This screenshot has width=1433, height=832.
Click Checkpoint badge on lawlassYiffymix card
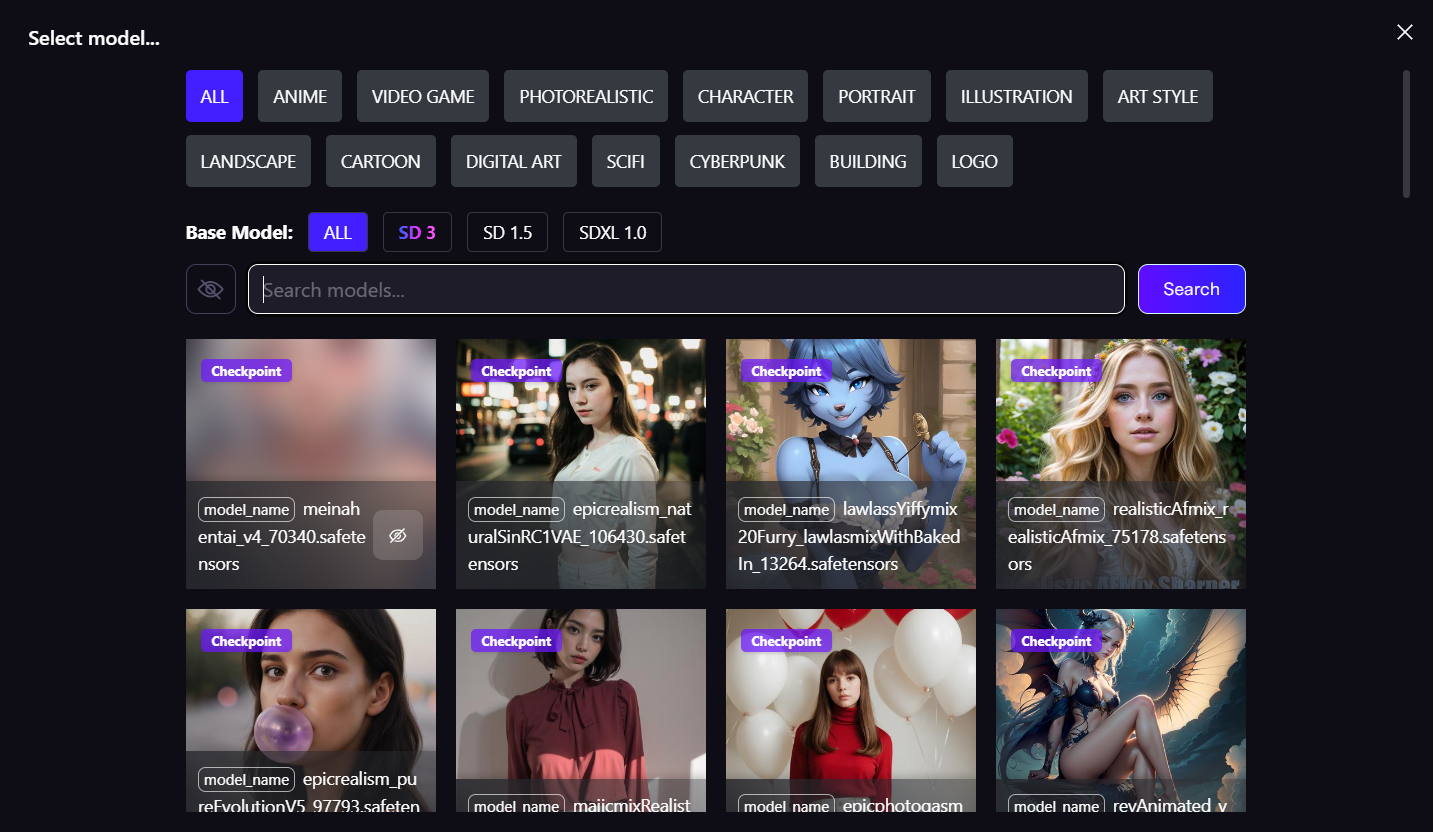tap(786, 371)
